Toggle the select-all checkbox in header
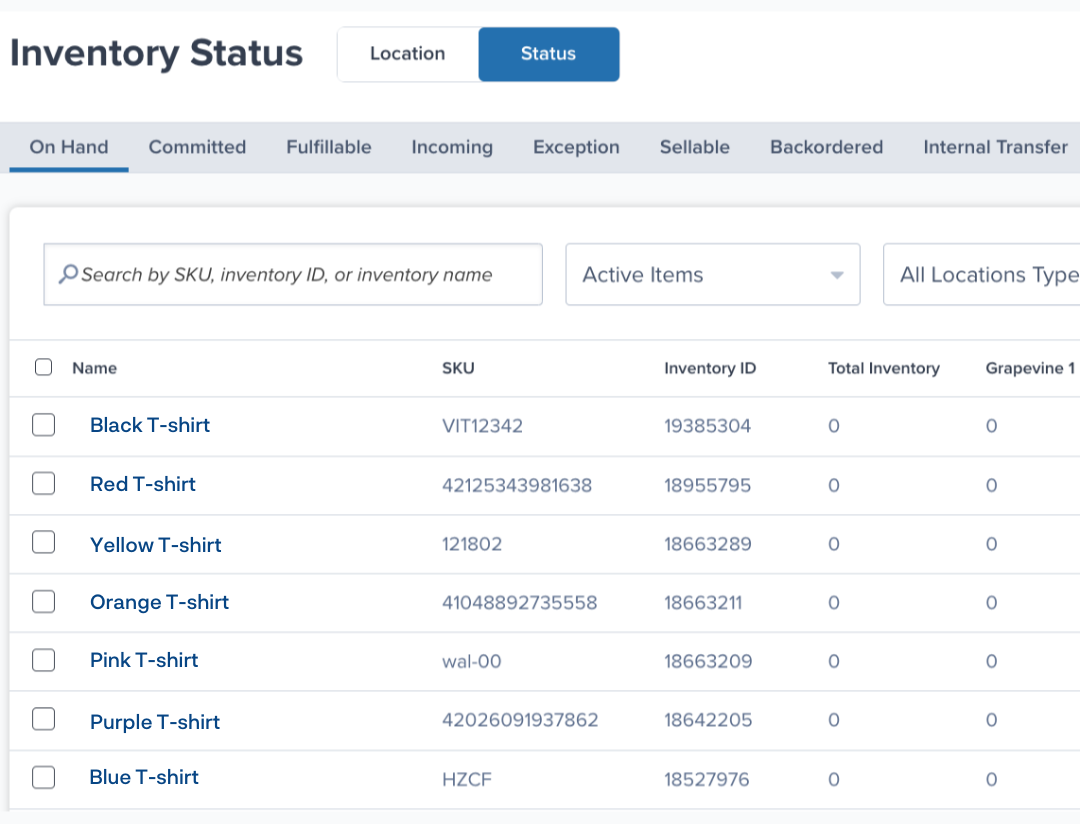The width and height of the screenshot is (1080, 824). point(43,367)
